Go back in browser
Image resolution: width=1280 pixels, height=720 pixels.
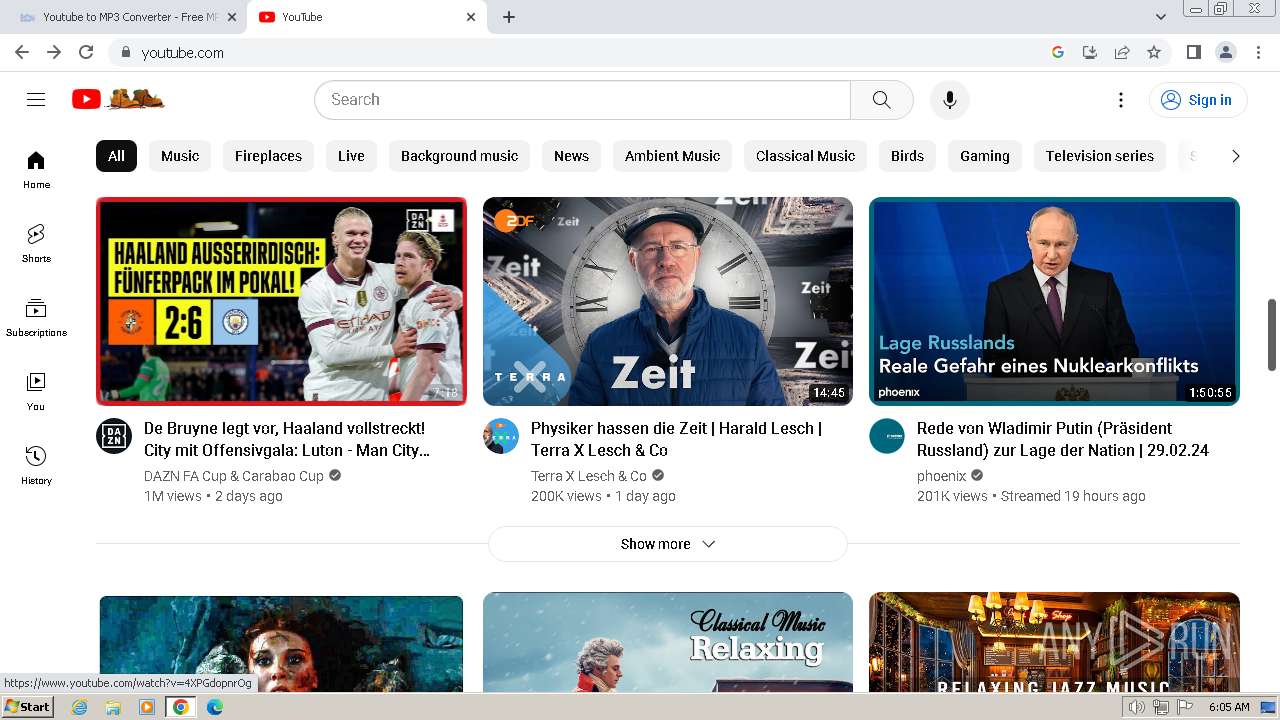22,52
